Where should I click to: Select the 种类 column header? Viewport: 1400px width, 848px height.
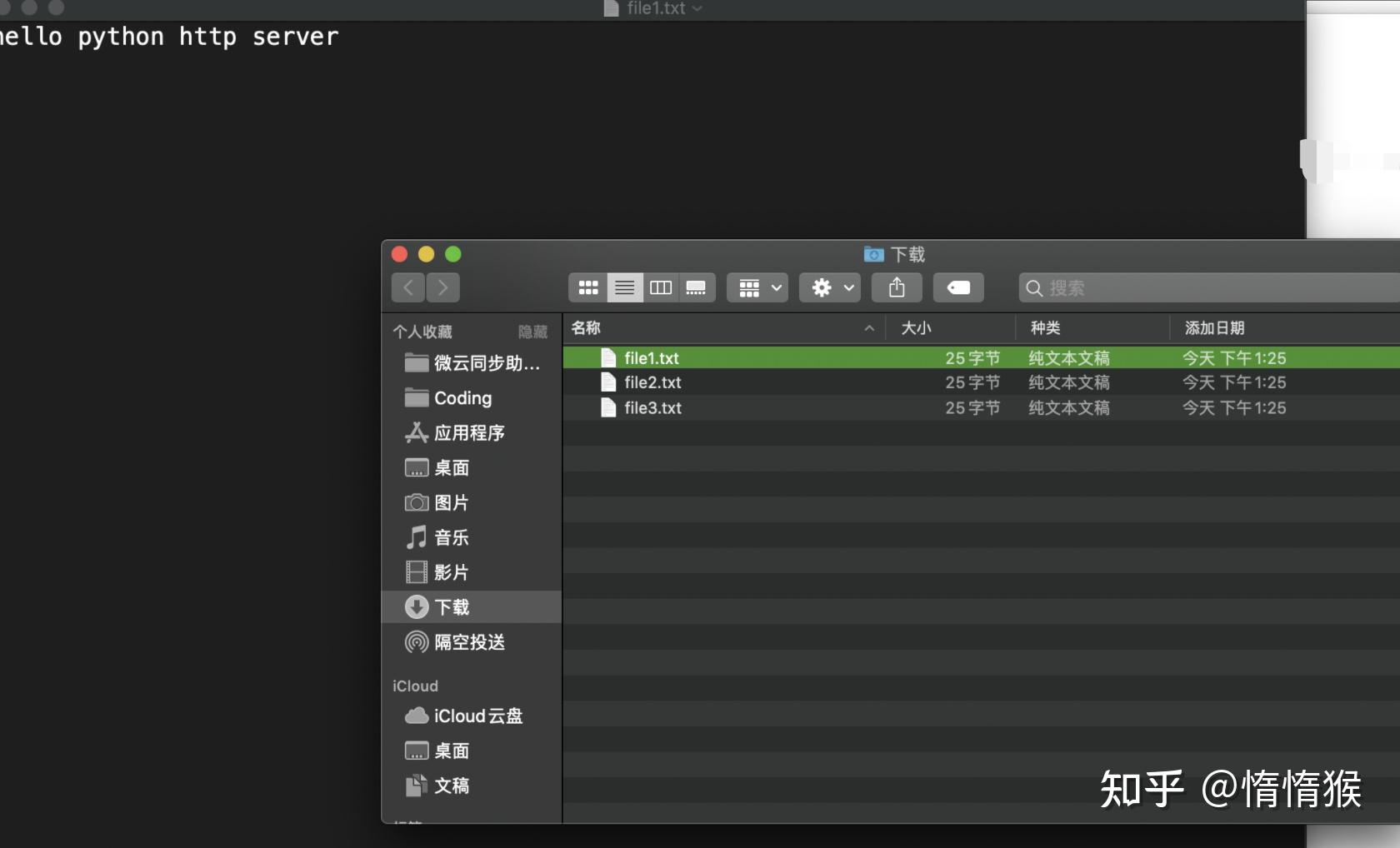point(1045,327)
